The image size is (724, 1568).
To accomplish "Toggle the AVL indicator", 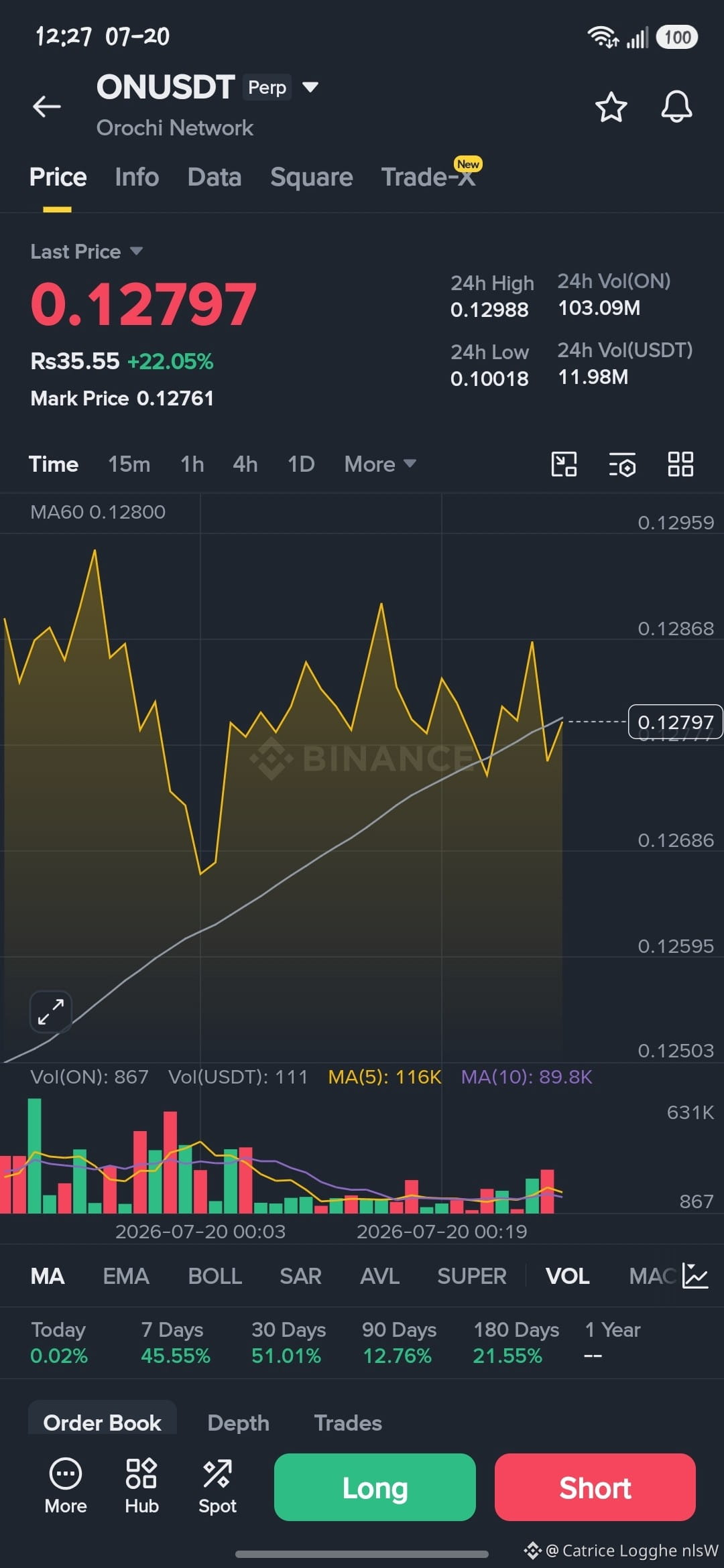I will click(379, 1276).
